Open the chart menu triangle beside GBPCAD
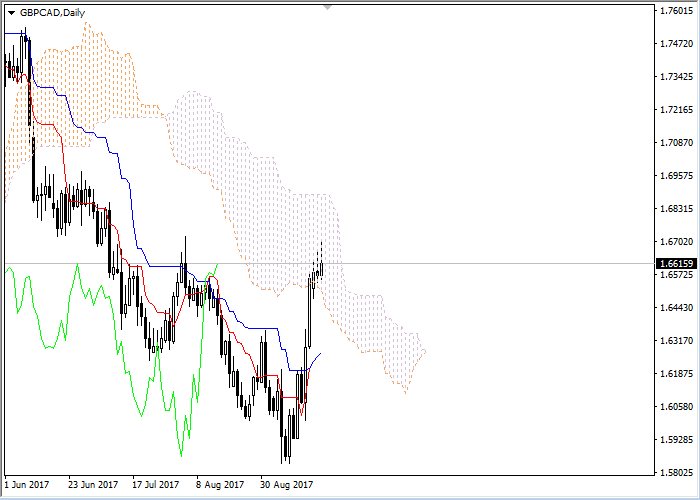 (11, 13)
